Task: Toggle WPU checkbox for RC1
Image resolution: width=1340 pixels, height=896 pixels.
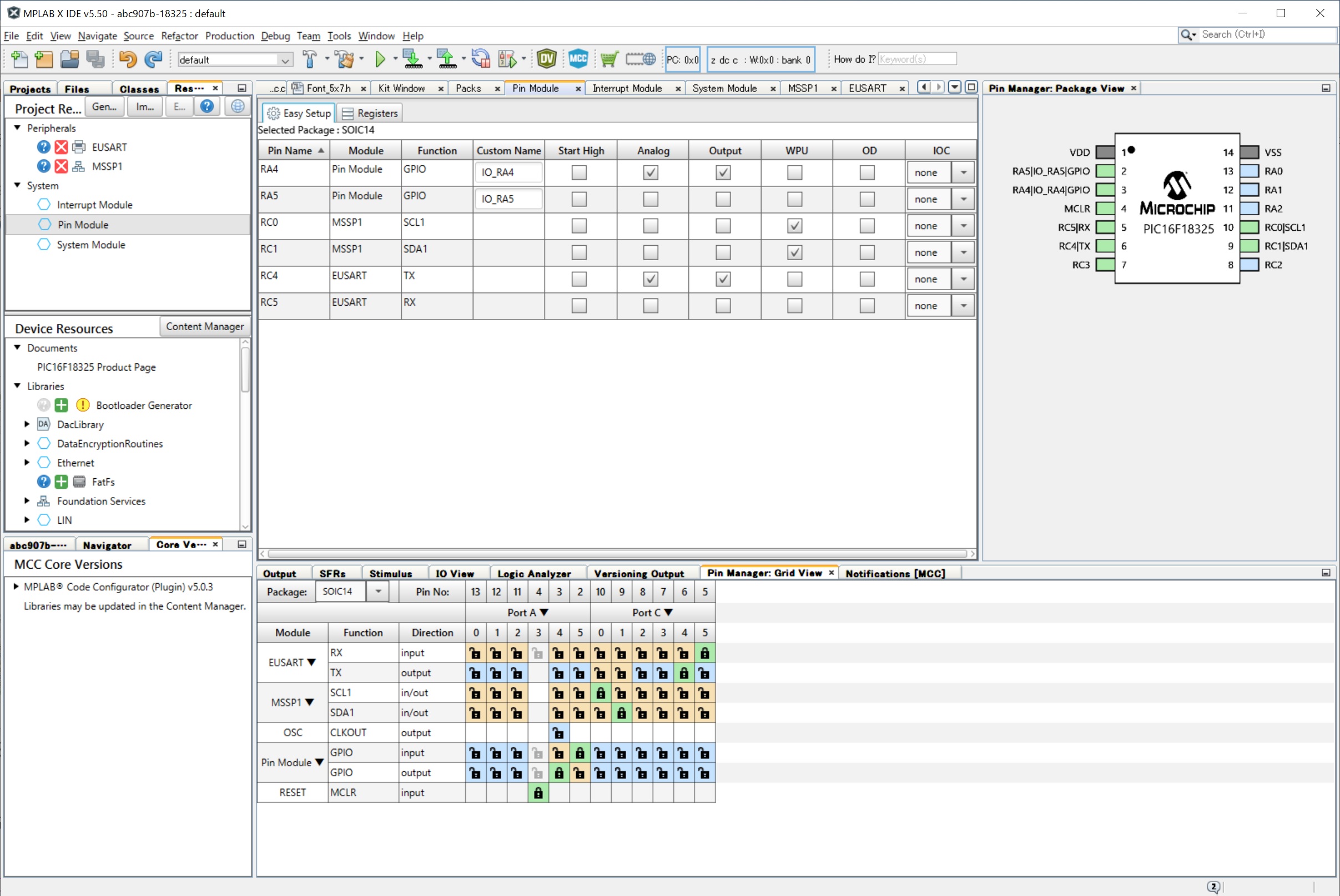Action: click(x=795, y=252)
